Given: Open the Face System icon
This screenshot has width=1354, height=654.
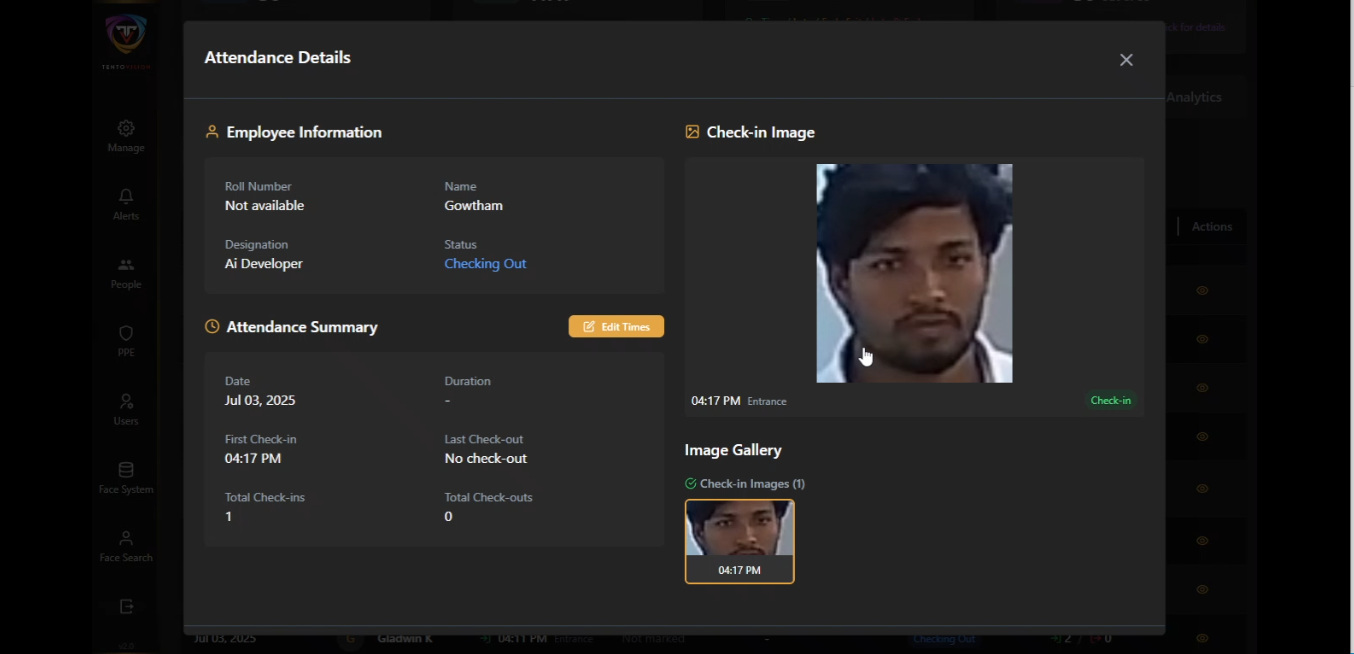Looking at the screenshot, I should [125, 469].
